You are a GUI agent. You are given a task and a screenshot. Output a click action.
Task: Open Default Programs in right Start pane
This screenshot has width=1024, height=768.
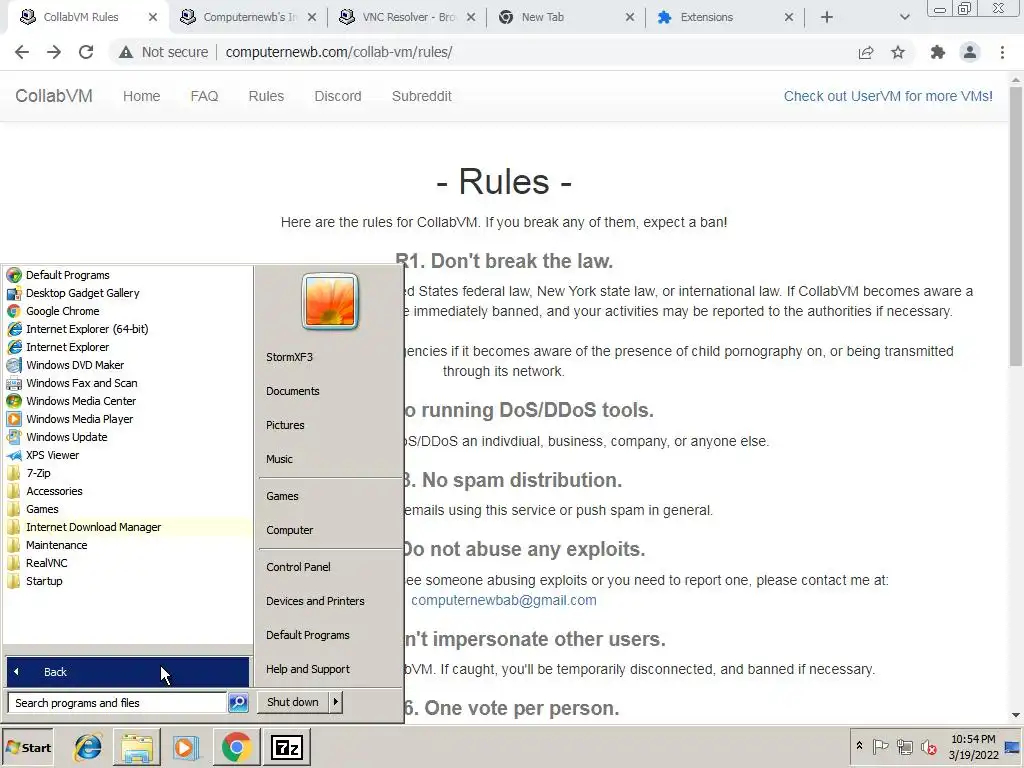click(308, 635)
